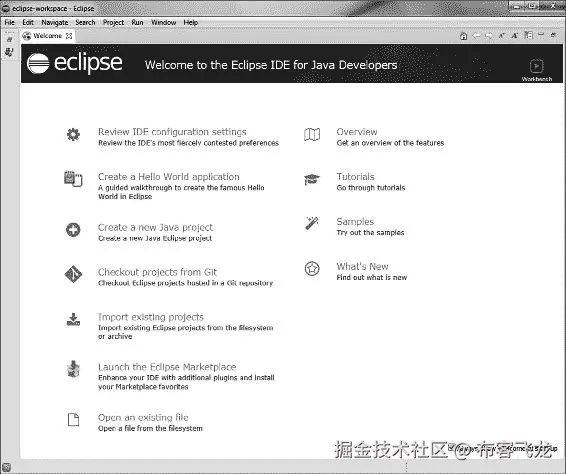Click the status icon in bottom-left corner
The image size is (566, 474).
point(6,467)
